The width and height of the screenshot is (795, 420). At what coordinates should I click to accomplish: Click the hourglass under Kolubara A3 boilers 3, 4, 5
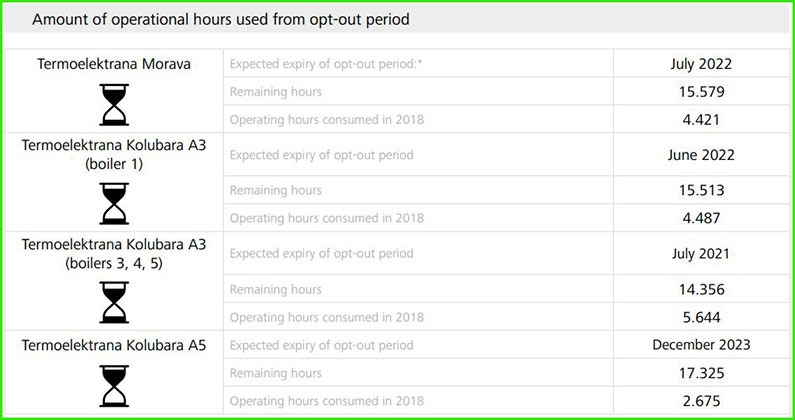pyautogui.click(x=114, y=302)
